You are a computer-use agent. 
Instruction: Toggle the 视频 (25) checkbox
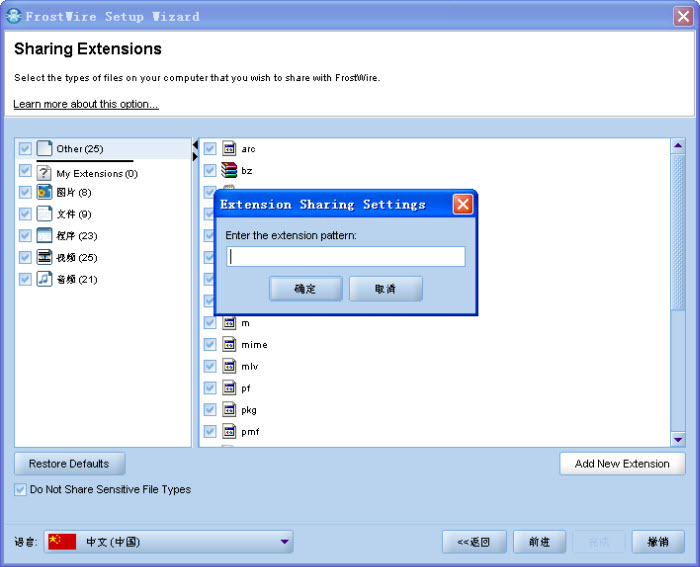[25, 257]
